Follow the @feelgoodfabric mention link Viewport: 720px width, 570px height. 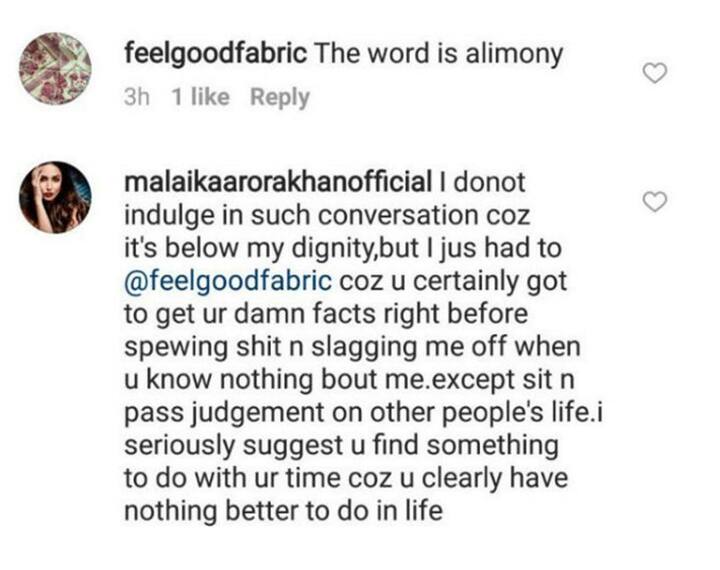pyautogui.click(x=228, y=281)
